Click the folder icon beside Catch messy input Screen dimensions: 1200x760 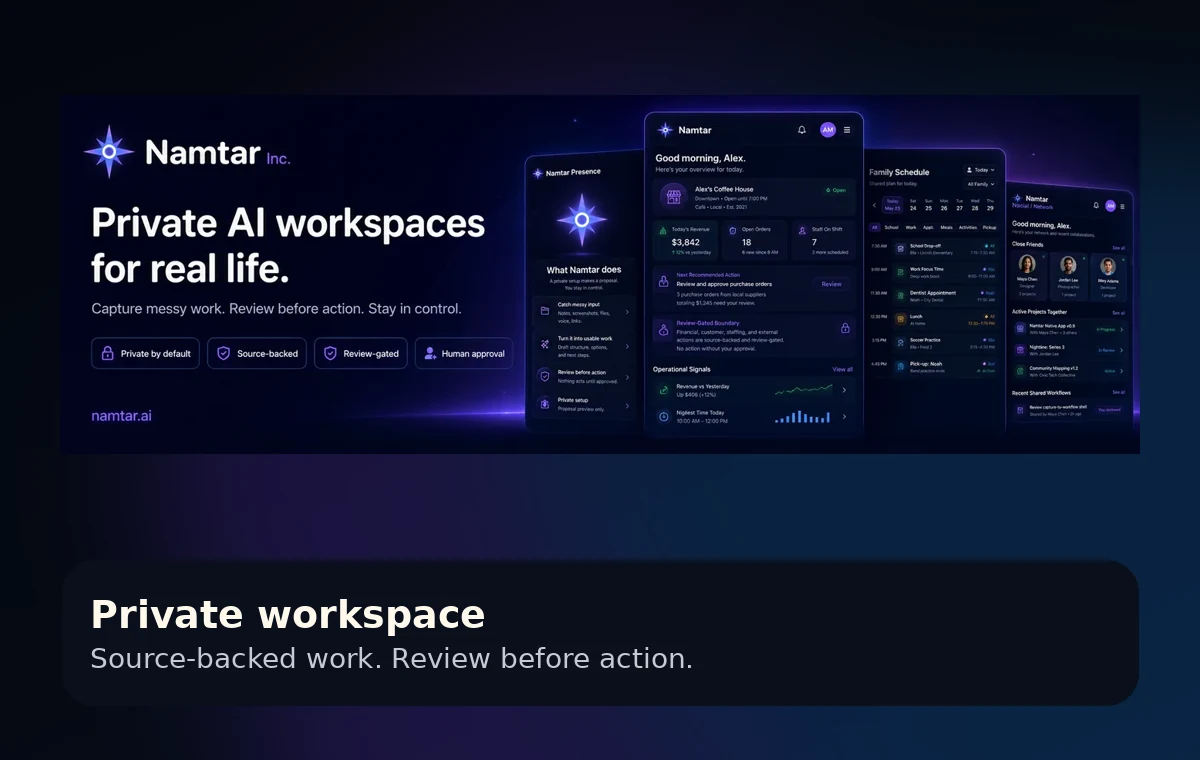tap(545, 310)
